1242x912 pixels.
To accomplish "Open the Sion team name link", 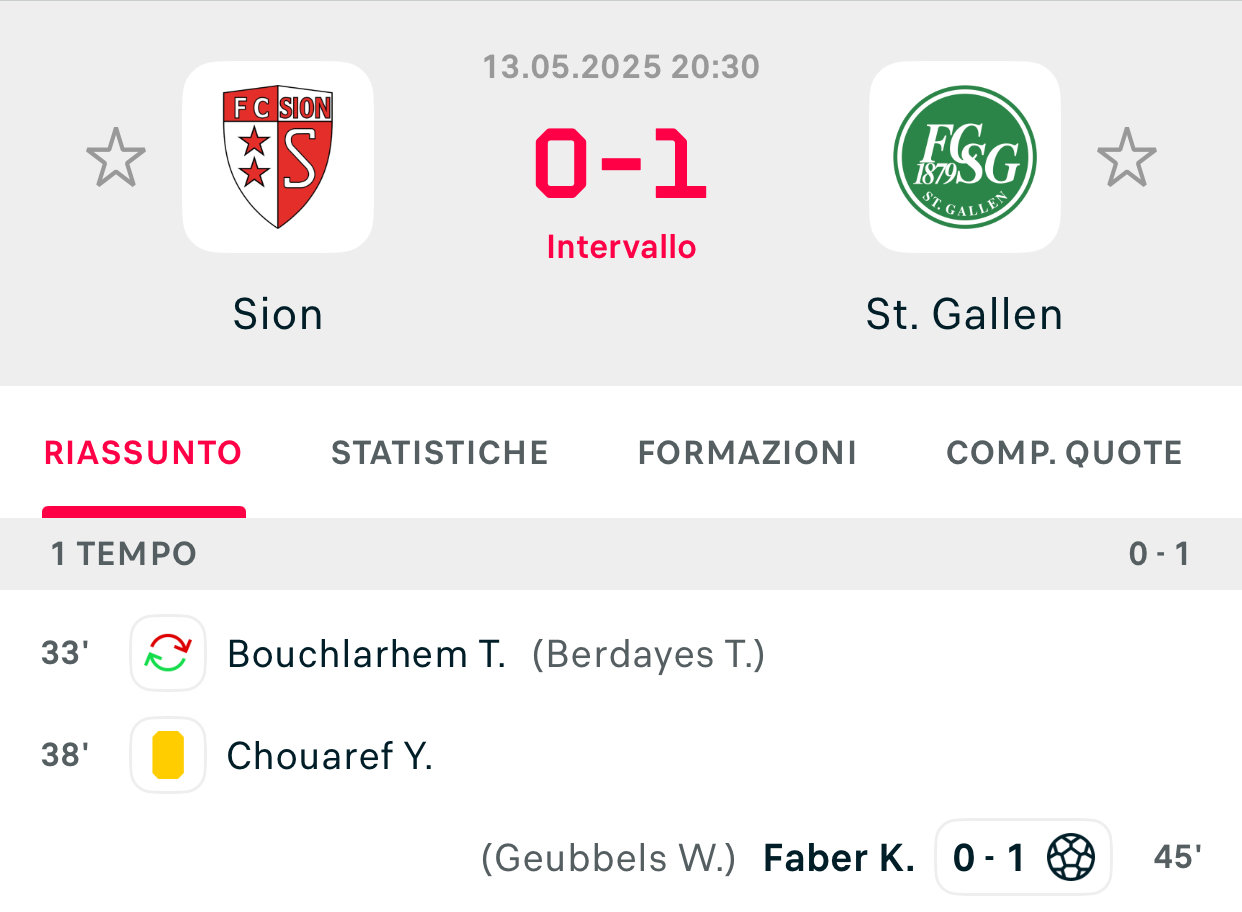I will click(x=278, y=315).
